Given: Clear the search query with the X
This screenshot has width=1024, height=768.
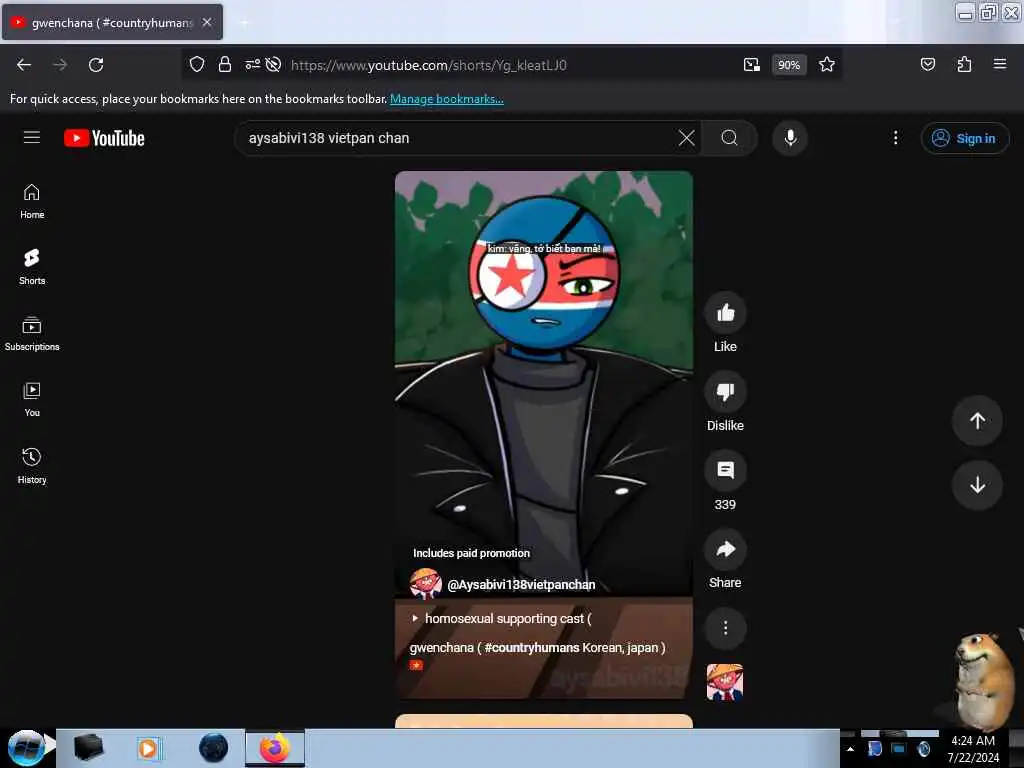Looking at the screenshot, I should tap(686, 138).
